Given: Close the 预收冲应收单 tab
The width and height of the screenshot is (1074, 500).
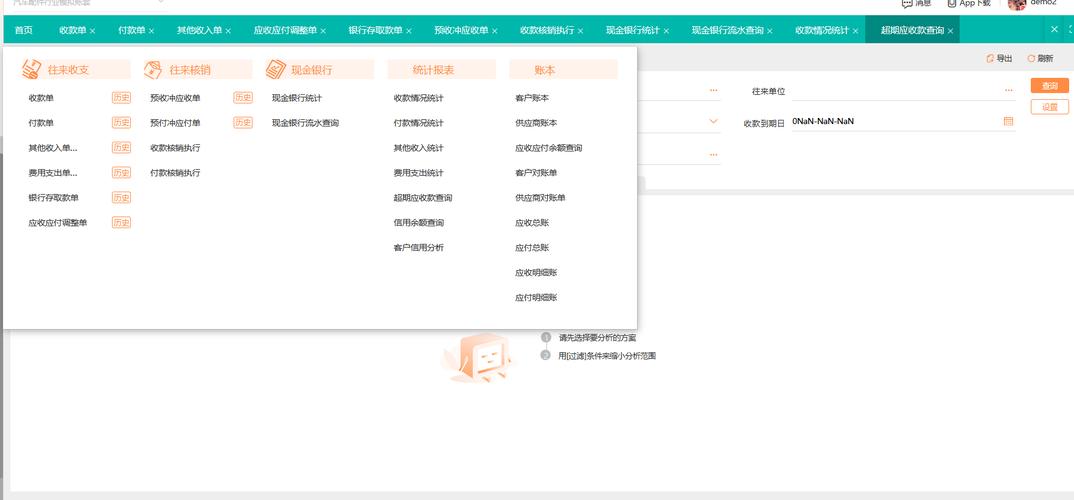Looking at the screenshot, I should [x=495, y=31].
